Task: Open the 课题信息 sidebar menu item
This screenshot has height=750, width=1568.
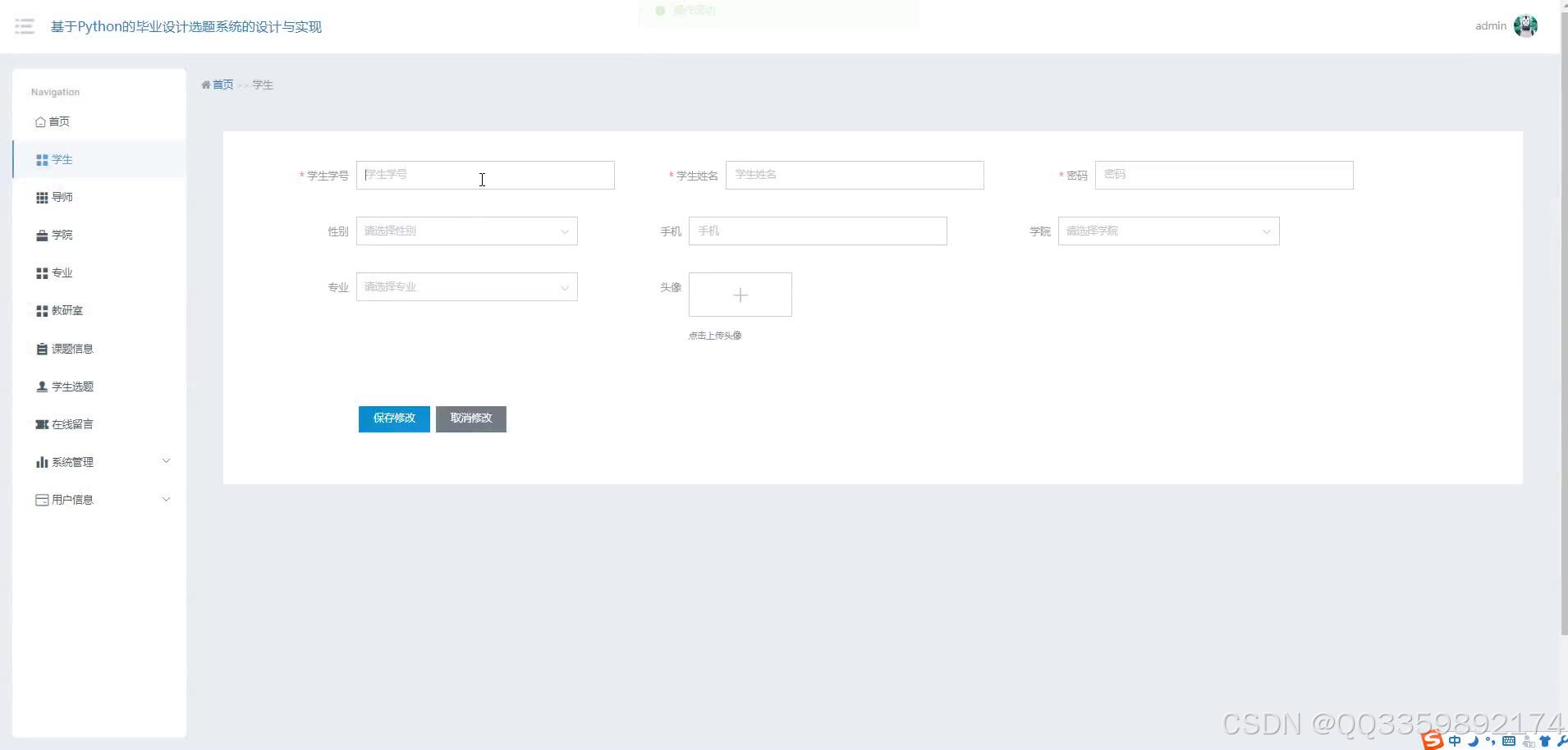Action: [x=99, y=349]
